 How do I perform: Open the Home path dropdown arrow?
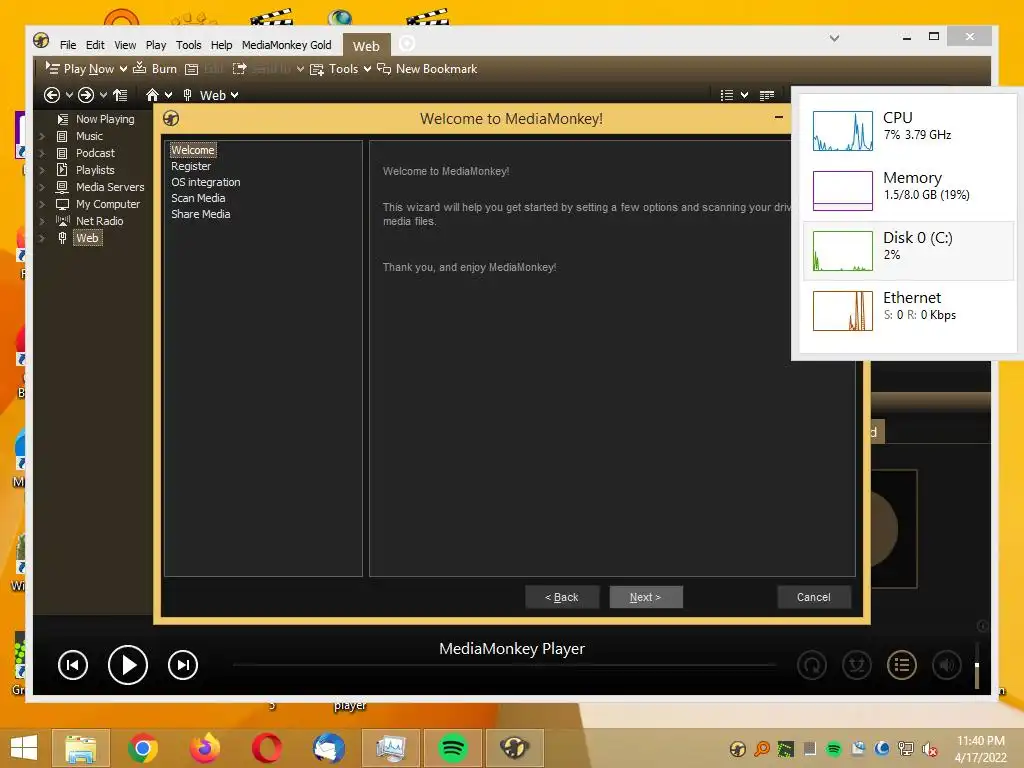[168, 95]
